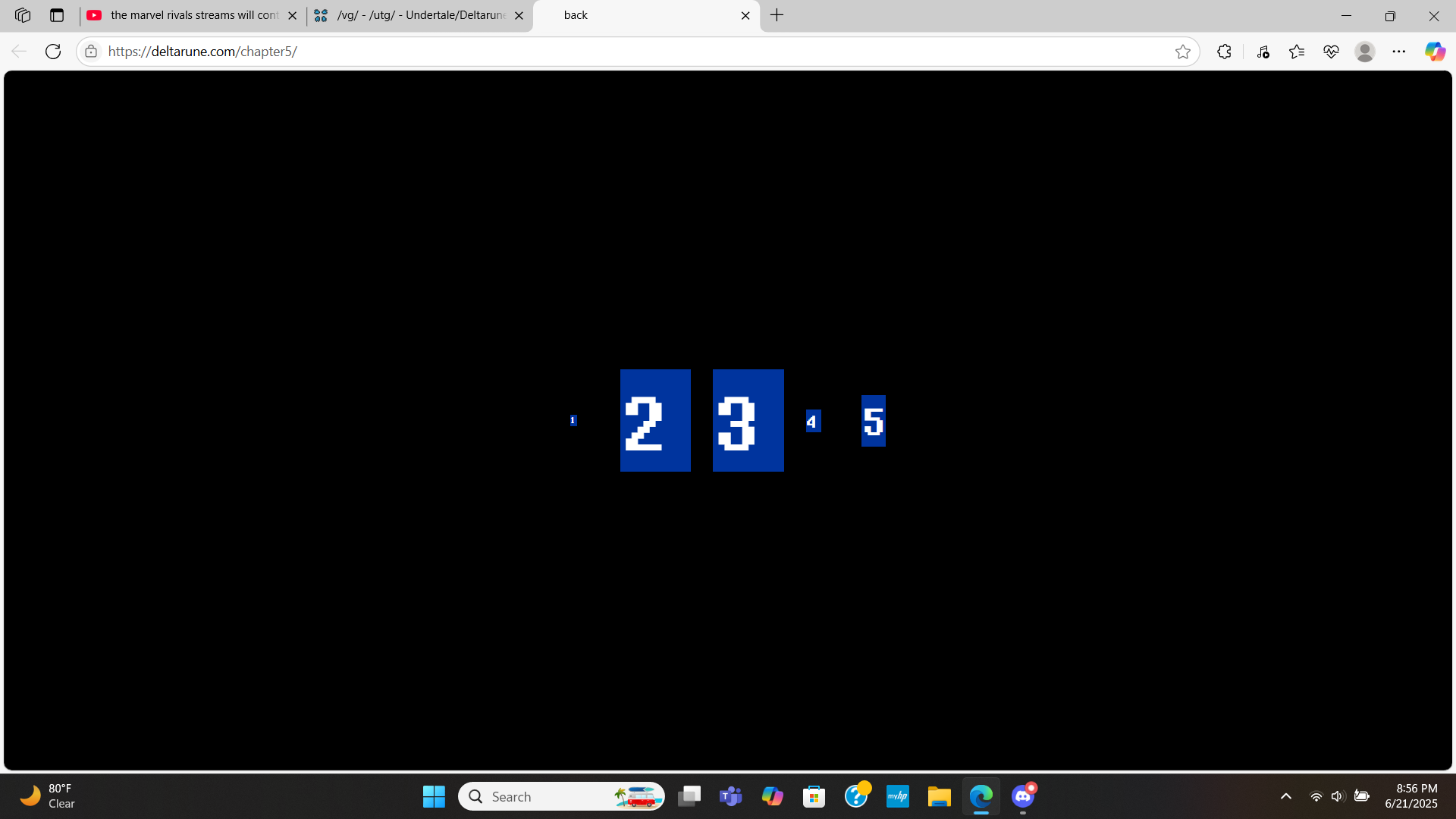
Task: Open the battery status icon
Action: [x=1362, y=796]
